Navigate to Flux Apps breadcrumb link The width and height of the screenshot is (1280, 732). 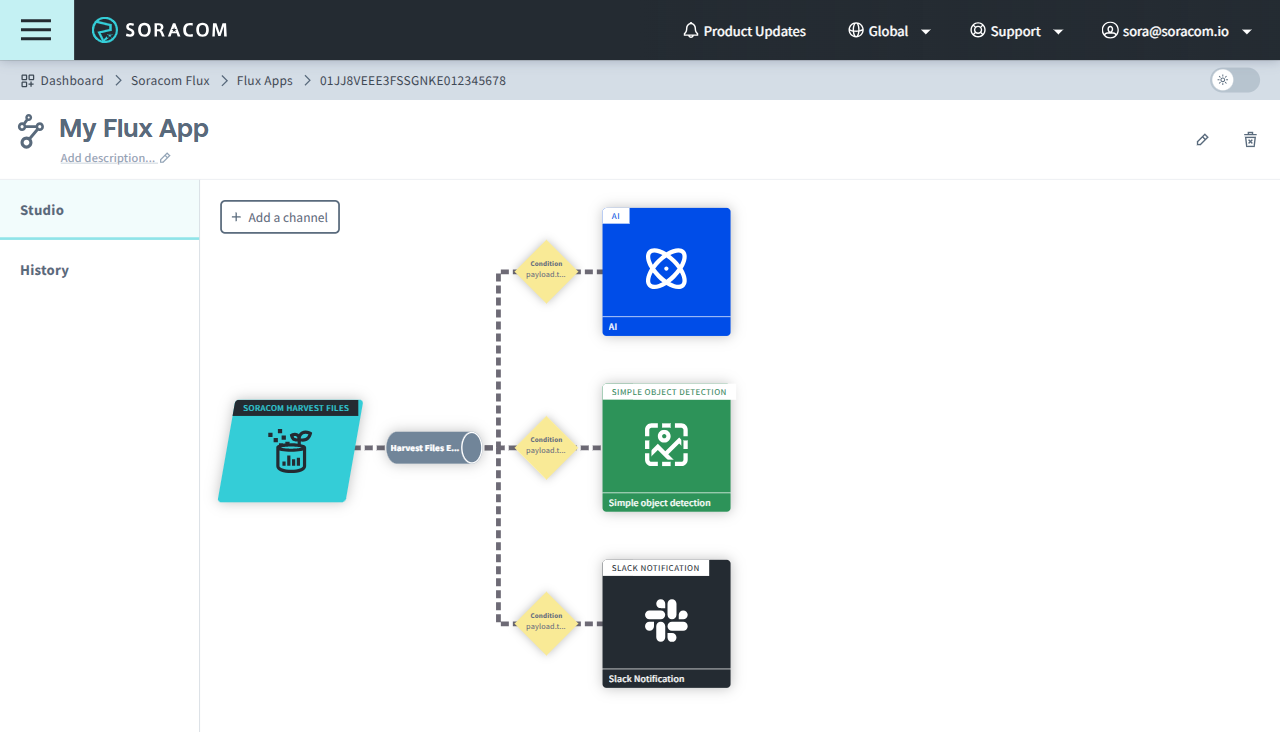264,80
